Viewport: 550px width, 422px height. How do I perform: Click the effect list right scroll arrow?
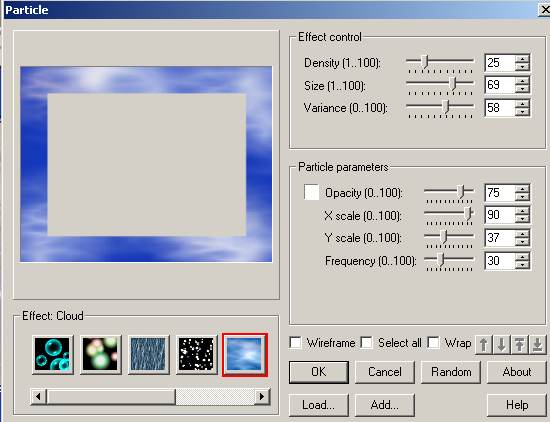coord(262,397)
